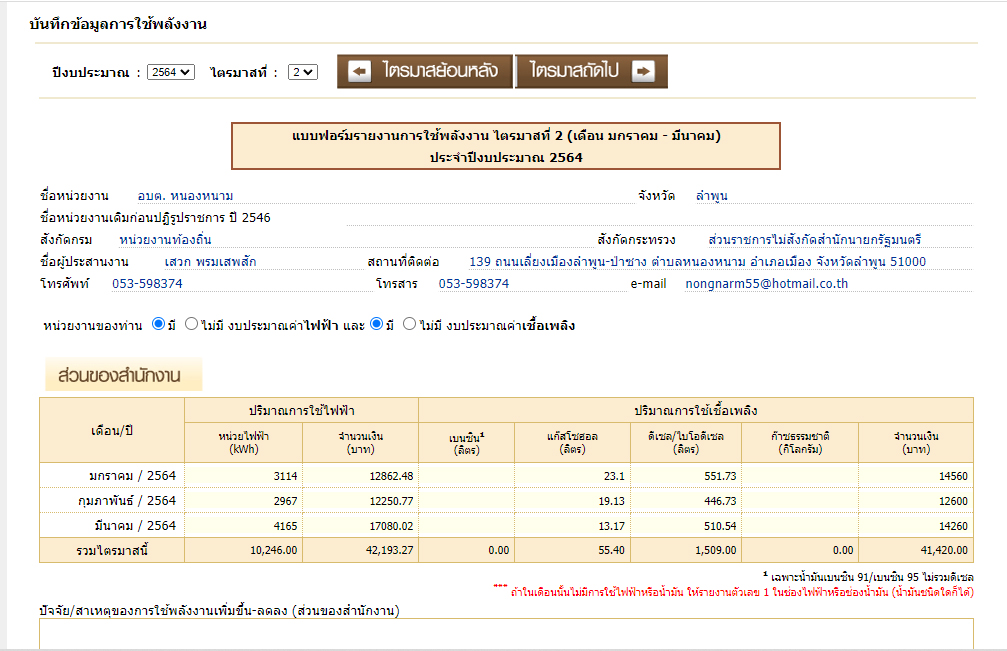
Task: Click kWh field with 2967
Action: coord(243,501)
